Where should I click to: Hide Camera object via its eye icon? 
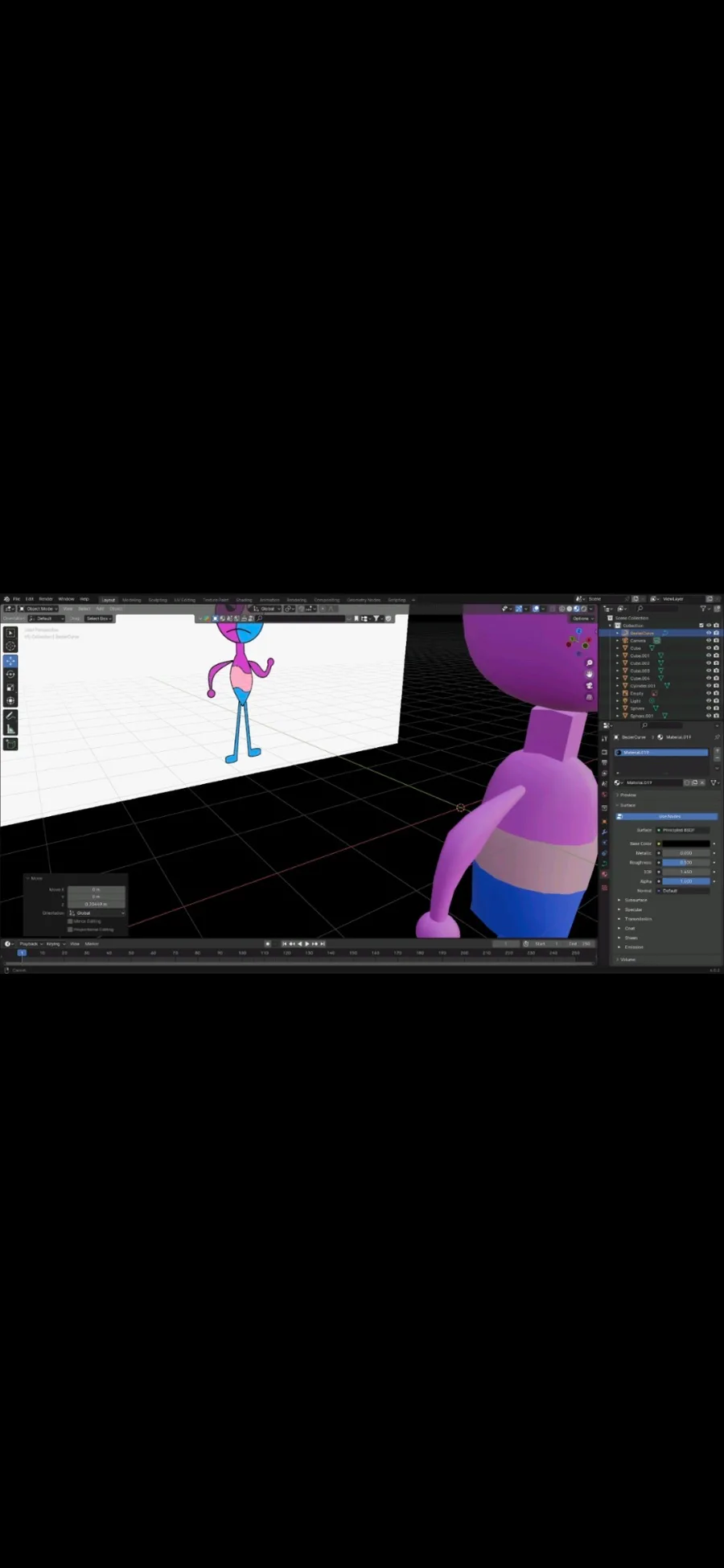pyautogui.click(x=709, y=640)
